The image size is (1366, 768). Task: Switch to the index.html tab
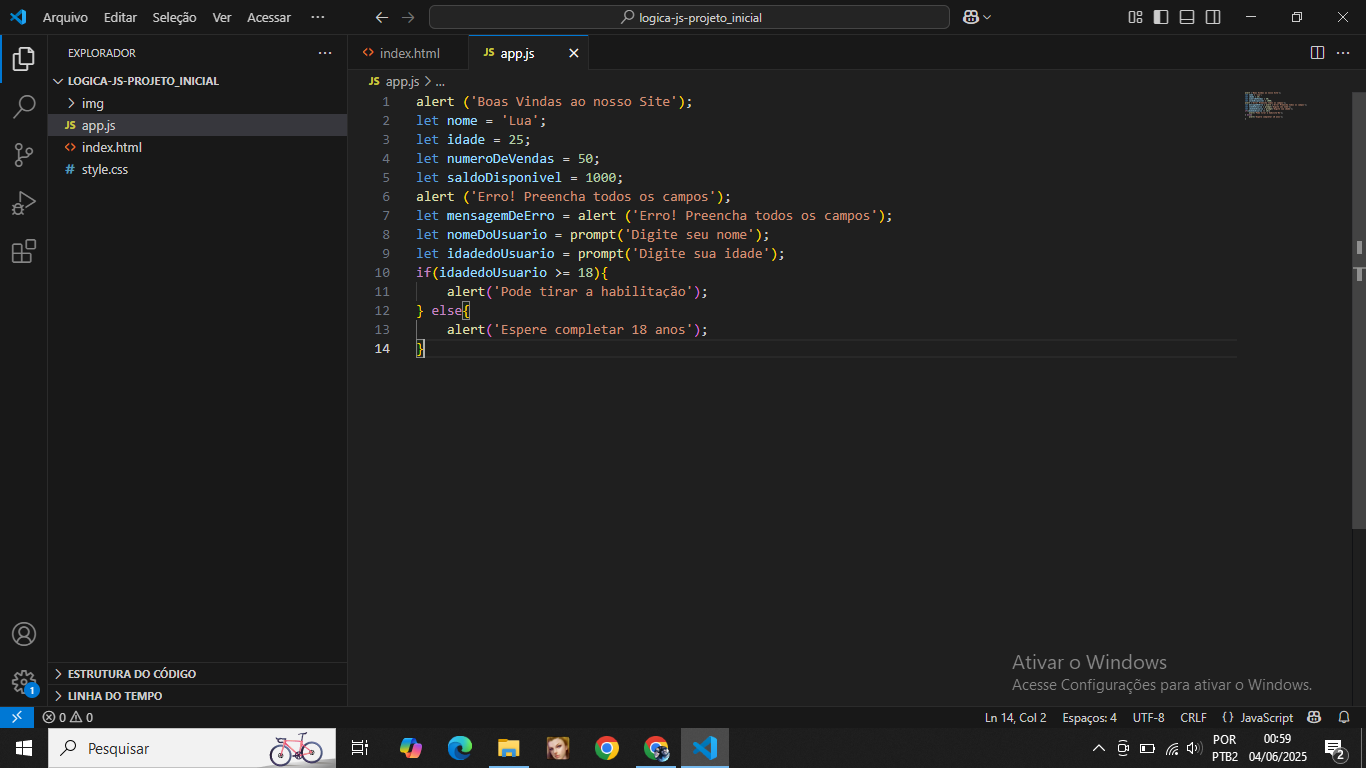coord(409,53)
